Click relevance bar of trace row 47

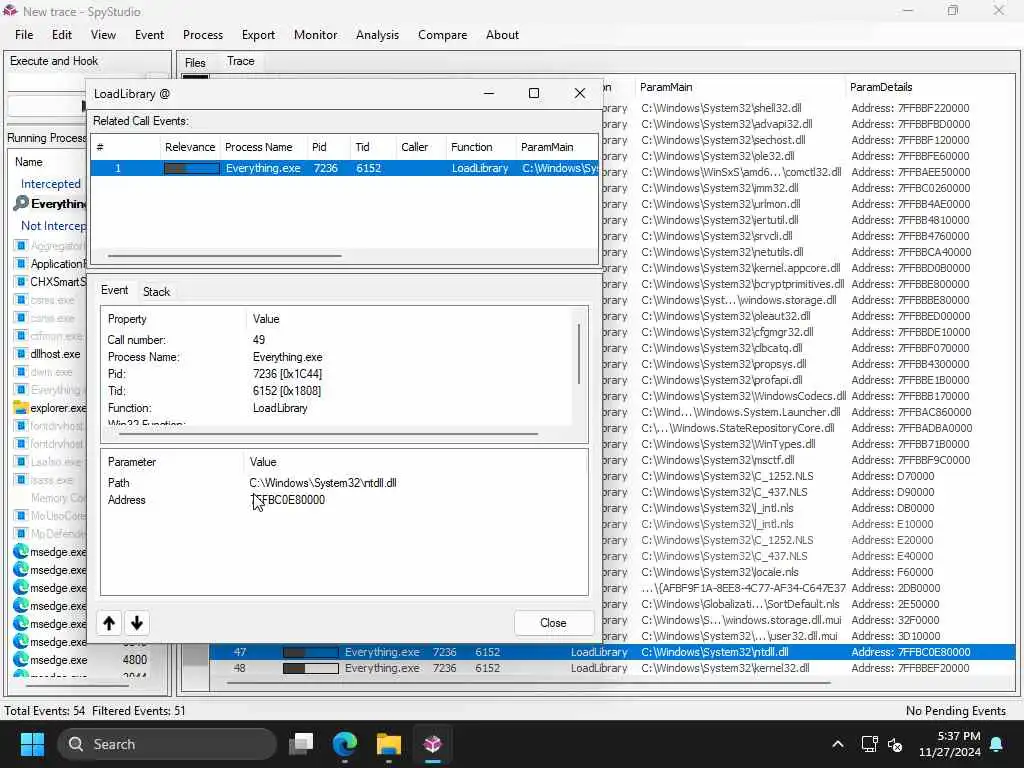pyautogui.click(x=310, y=652)
